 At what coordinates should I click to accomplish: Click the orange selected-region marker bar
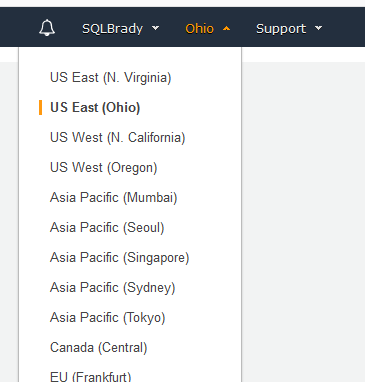tap(41, 107)
